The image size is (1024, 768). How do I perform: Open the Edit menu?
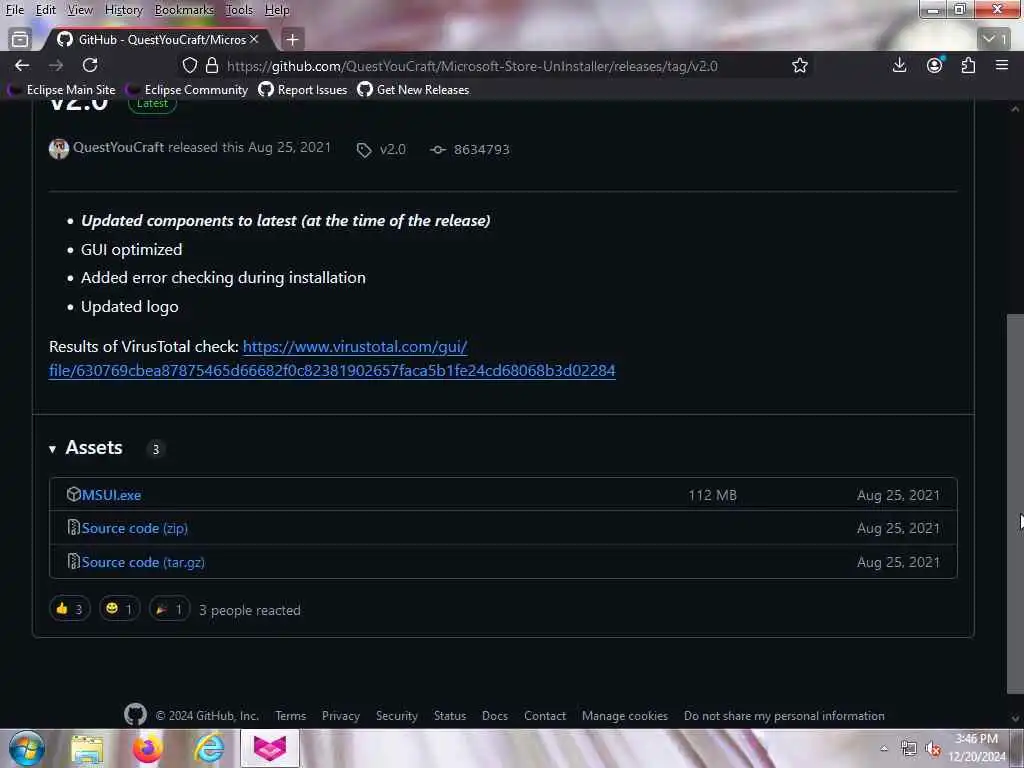(x=45, y=10)
